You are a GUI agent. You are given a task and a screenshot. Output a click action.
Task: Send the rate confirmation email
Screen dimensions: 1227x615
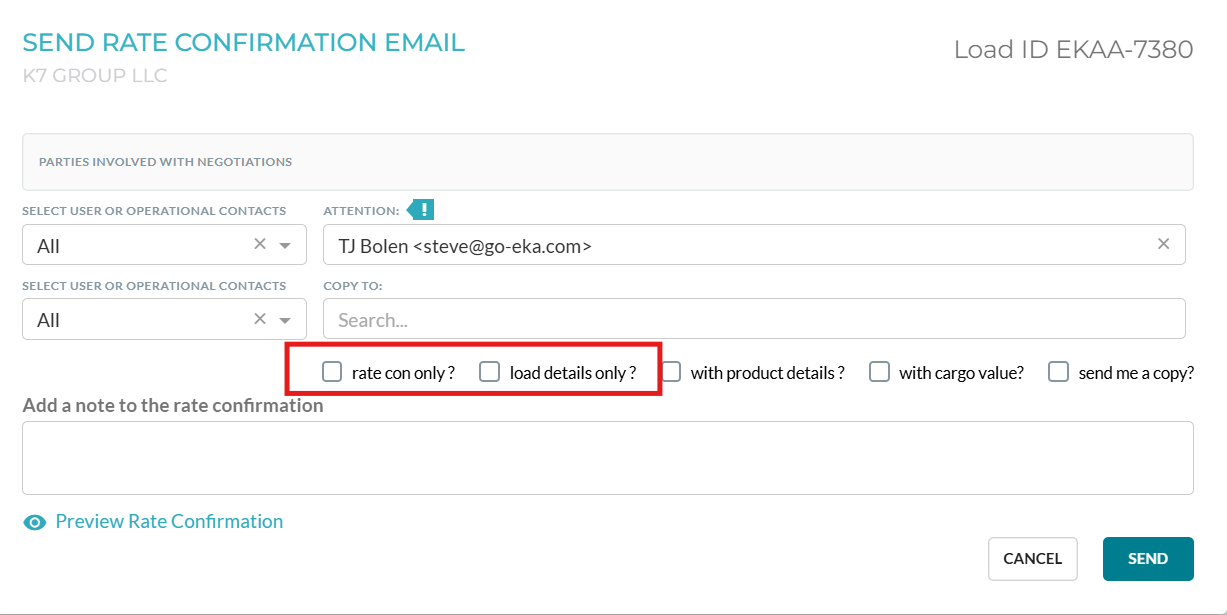click(1148, 559)
